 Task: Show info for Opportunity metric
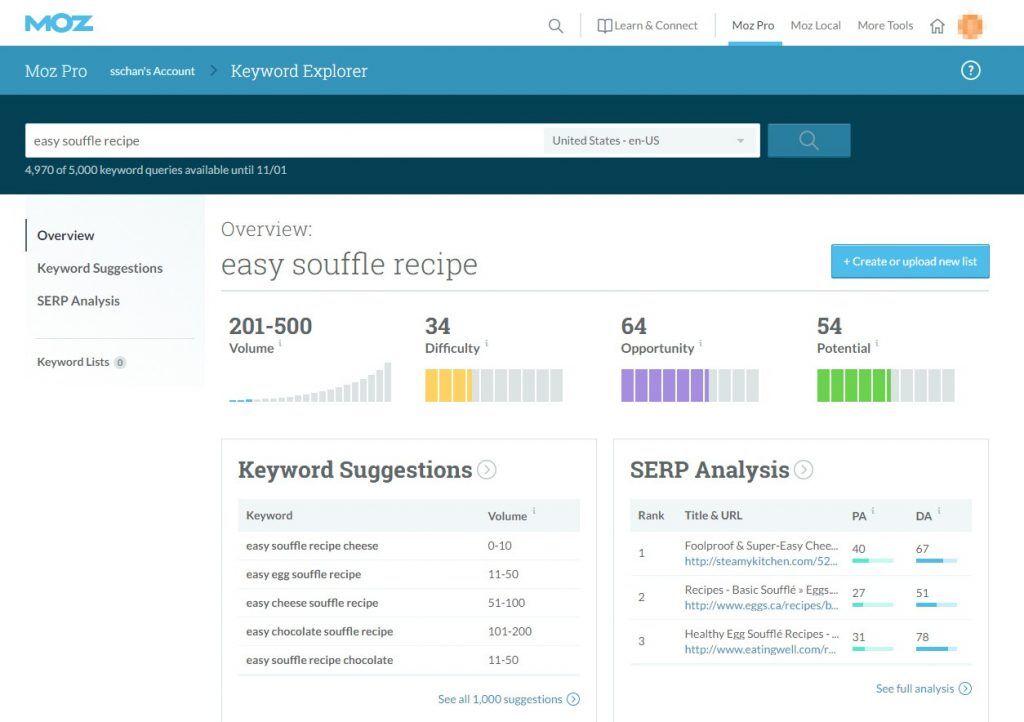701,343
